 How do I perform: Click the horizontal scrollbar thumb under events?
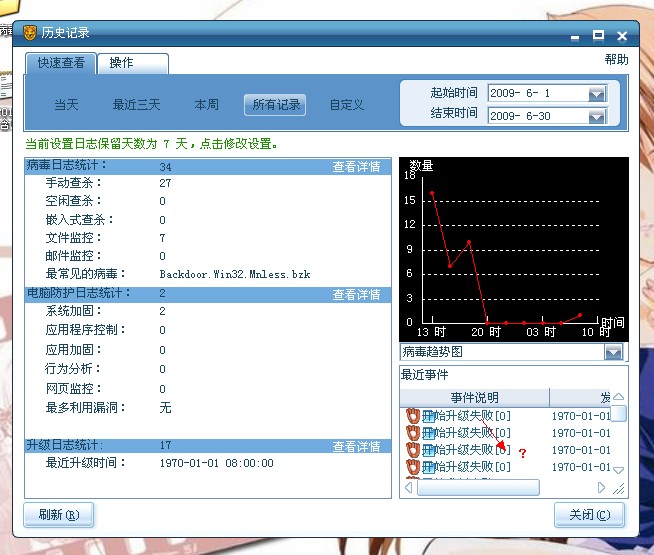(x=478, y=487)
